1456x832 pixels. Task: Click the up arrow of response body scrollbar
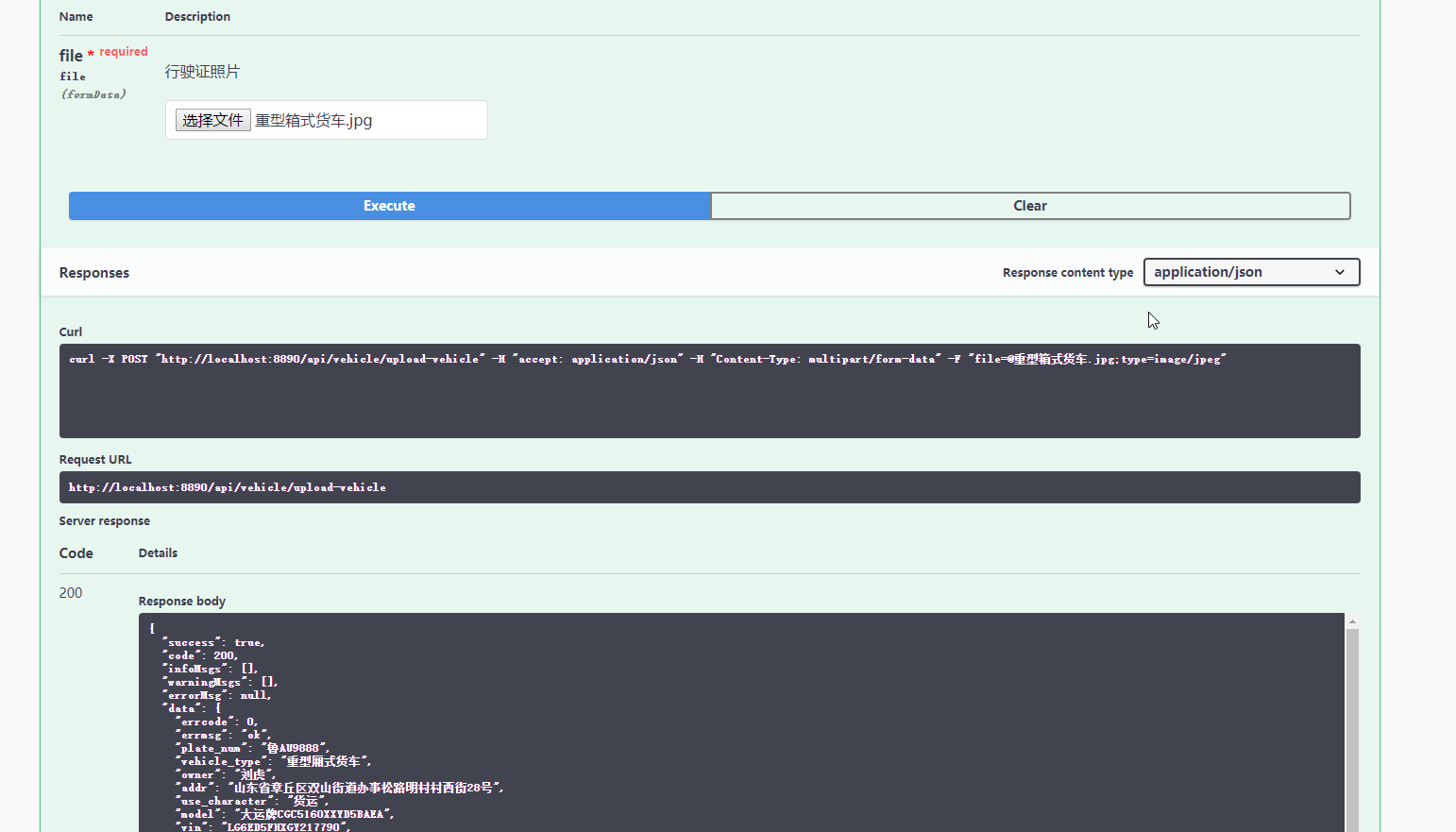click(x=1352, y=621)
